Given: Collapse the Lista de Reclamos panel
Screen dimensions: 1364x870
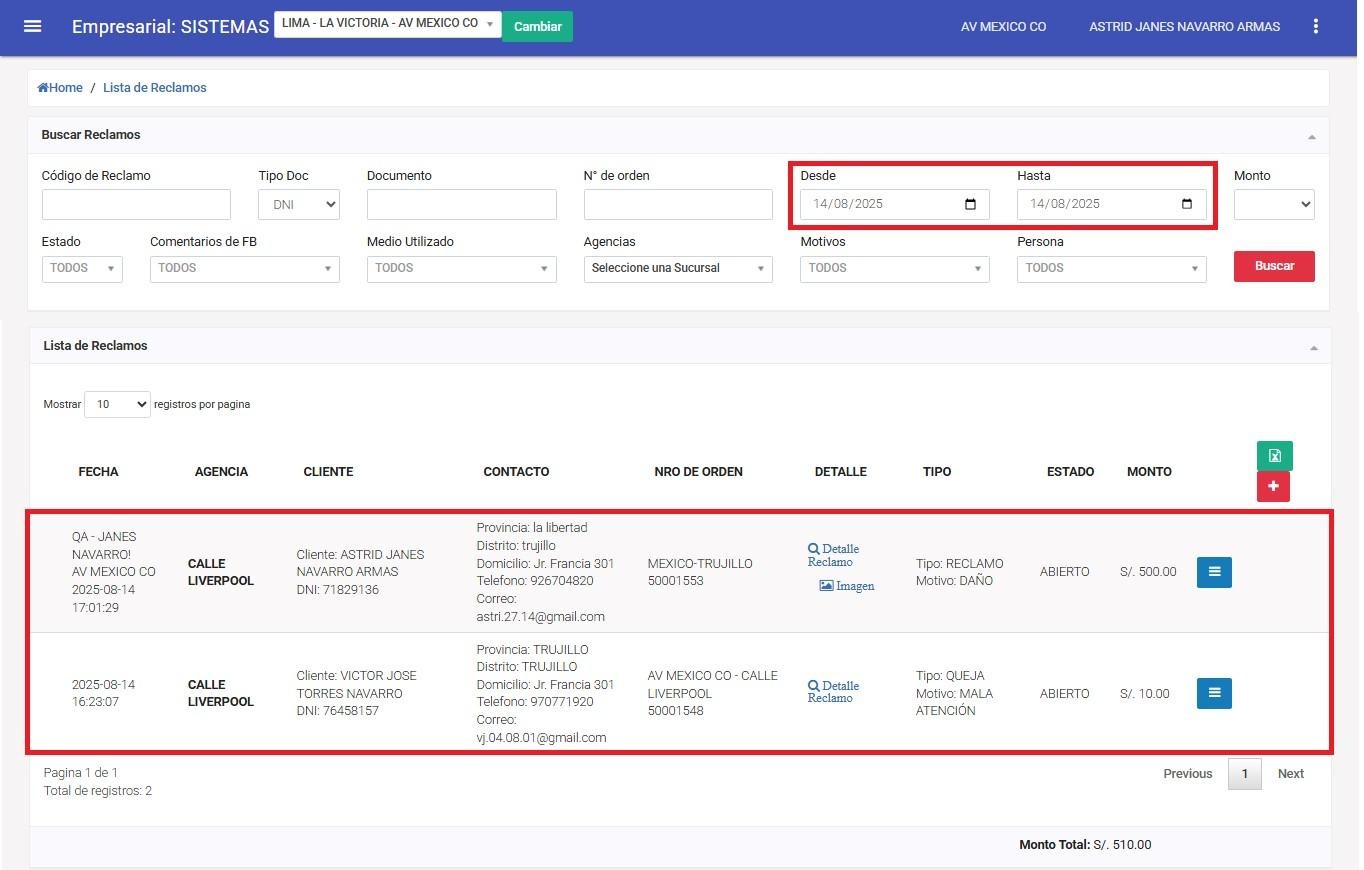Looking at the screenshot, I should coord(1313,347).
